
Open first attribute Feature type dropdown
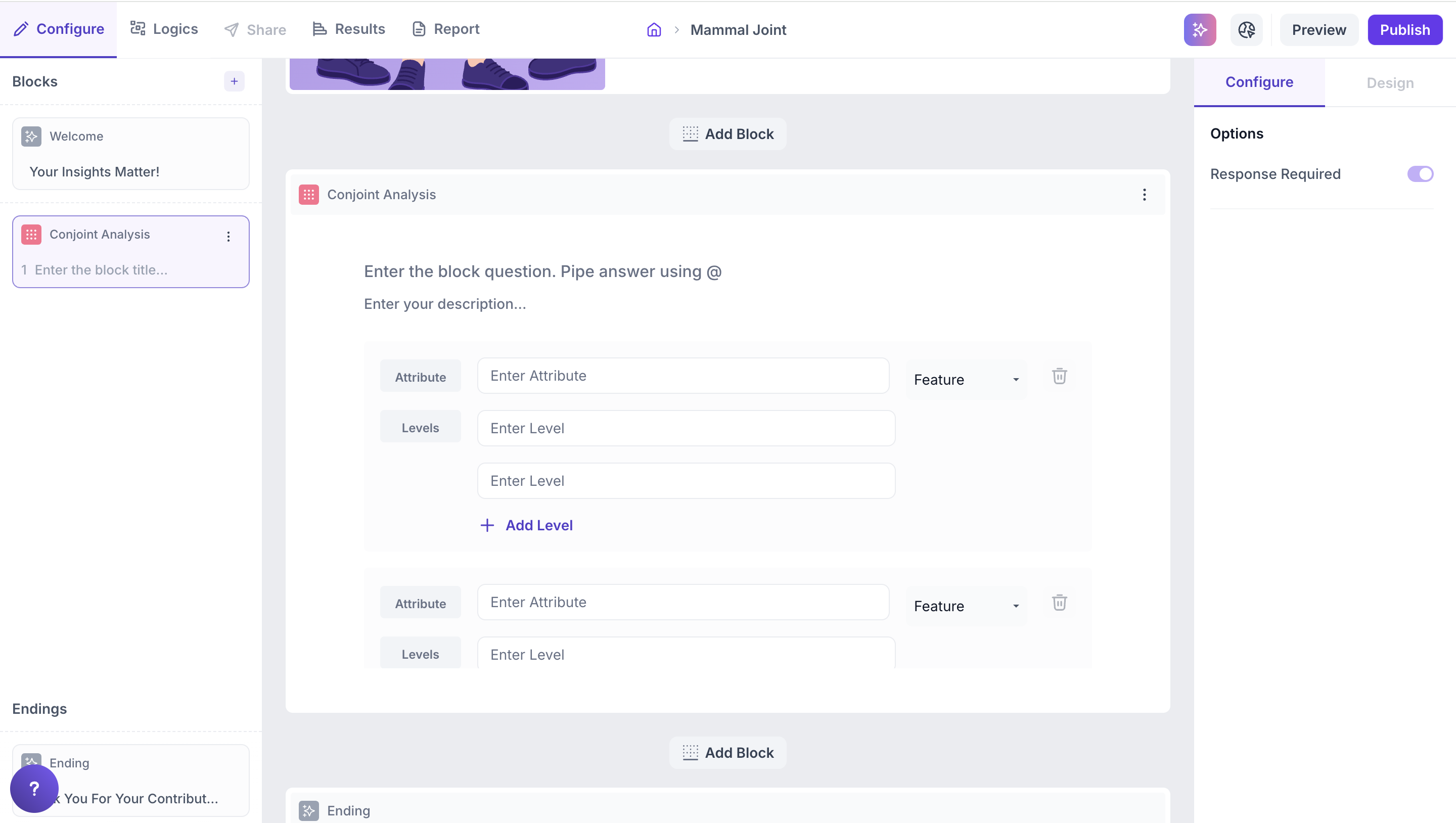tap(966, 380)
